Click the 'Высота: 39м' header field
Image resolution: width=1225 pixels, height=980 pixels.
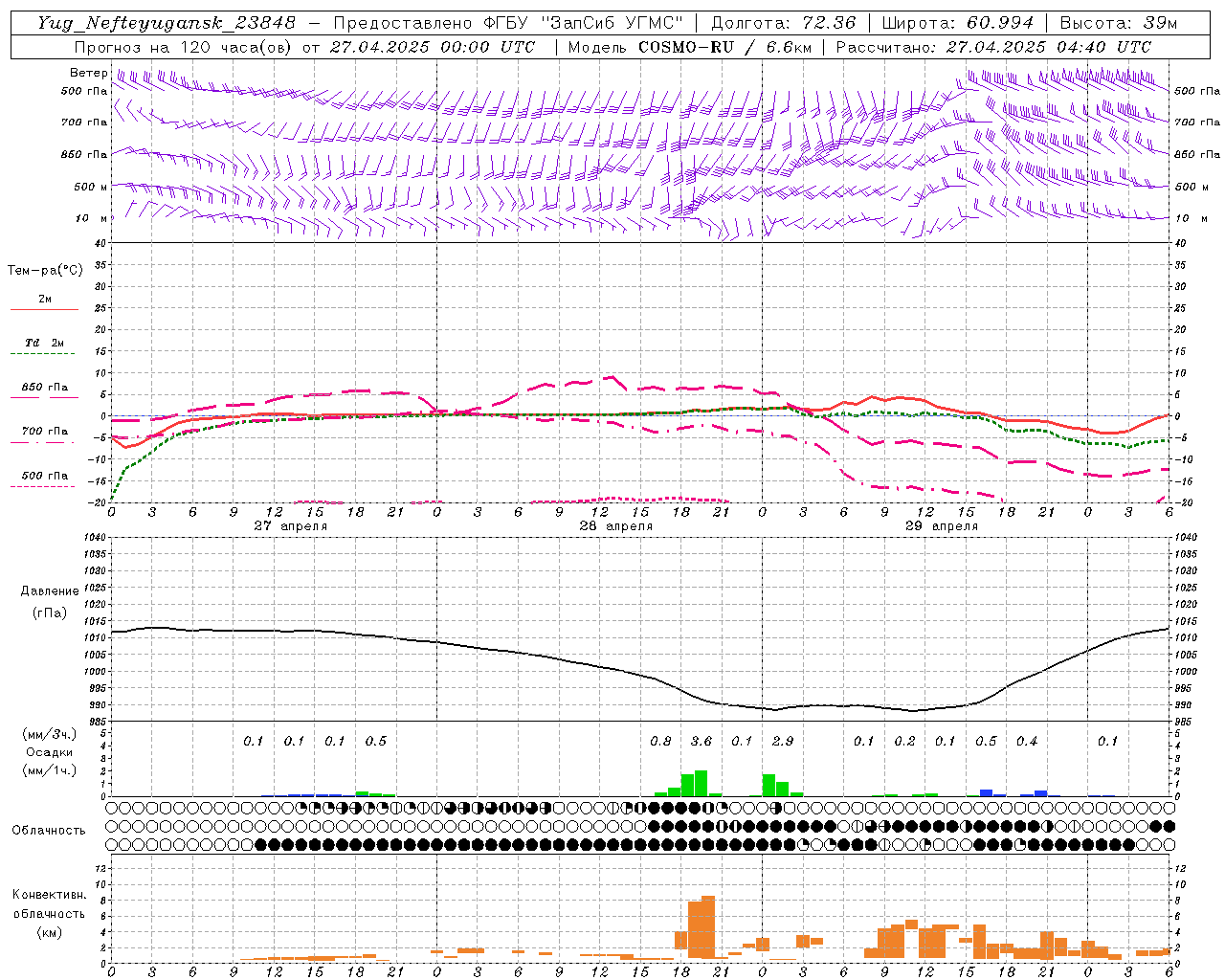click(x=1119, y=23)
